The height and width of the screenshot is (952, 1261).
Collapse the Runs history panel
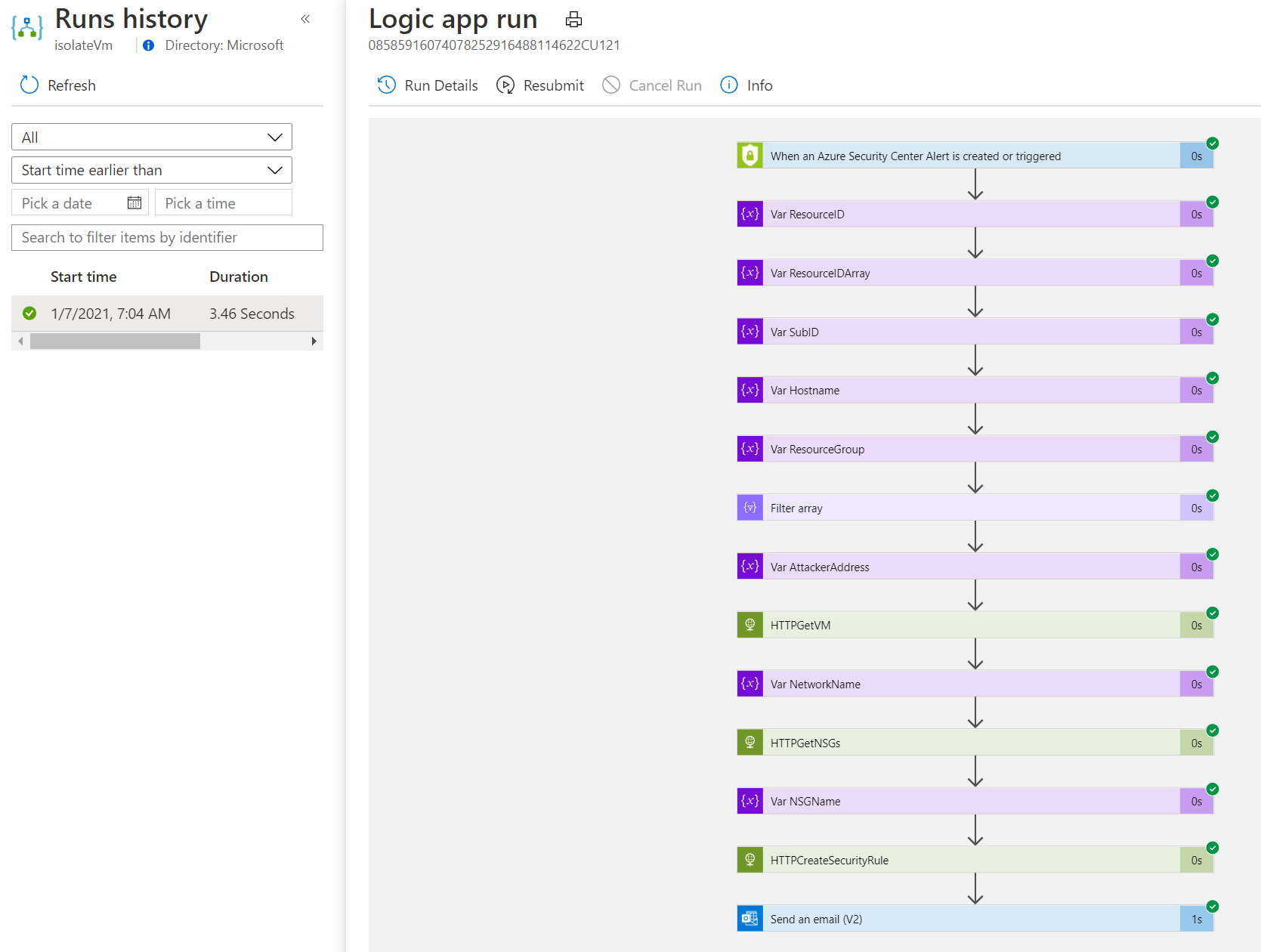tap(305, 19)
